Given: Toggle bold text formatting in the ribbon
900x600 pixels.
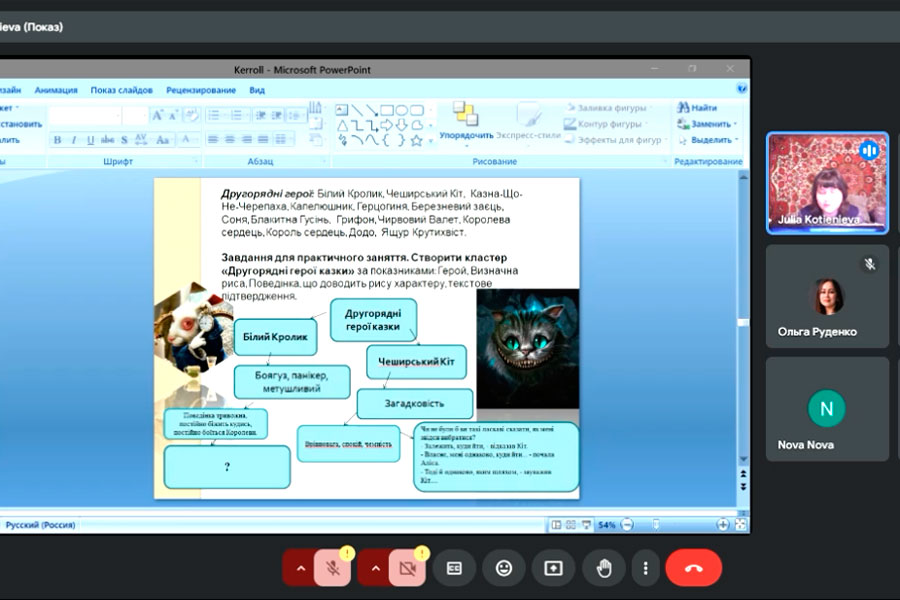Looking at the screenshot, I should (57, 140).
